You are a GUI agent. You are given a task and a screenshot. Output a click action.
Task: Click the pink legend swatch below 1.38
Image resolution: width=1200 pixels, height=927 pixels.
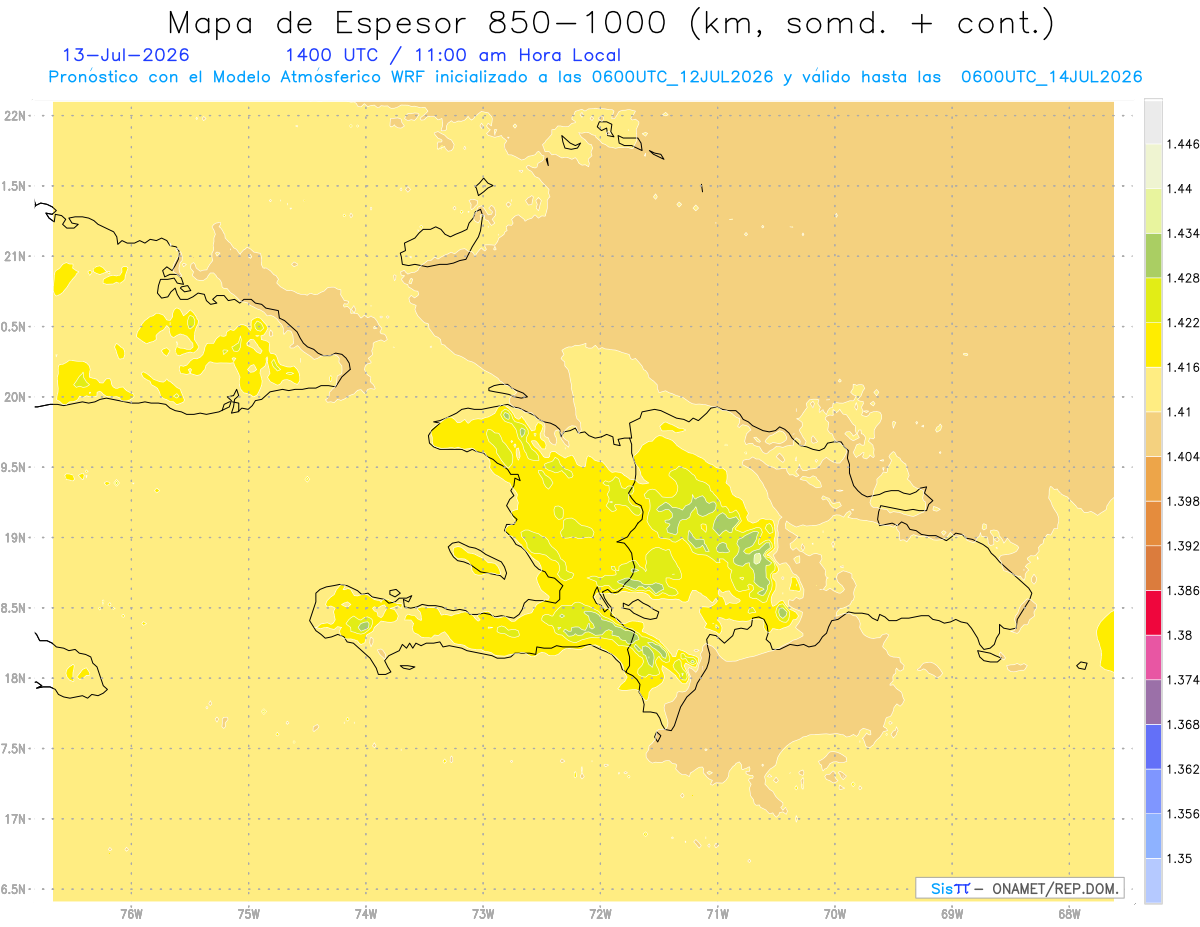1153,657
